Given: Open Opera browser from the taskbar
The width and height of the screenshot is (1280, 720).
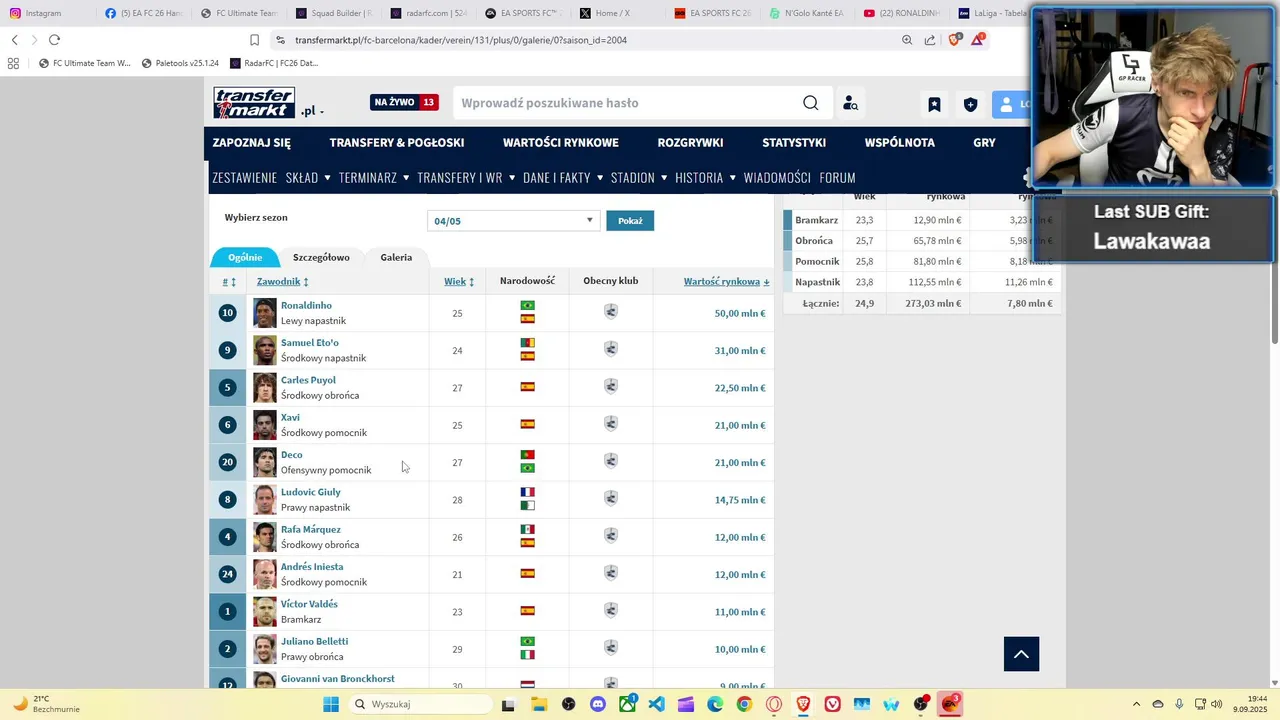Looking at the screenshot, I should click(773, 704).
